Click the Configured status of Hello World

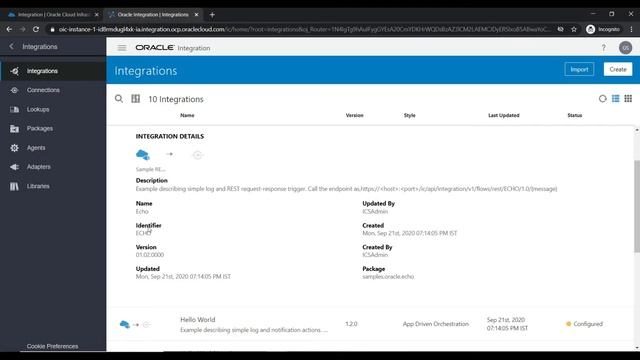pos(584,324)
